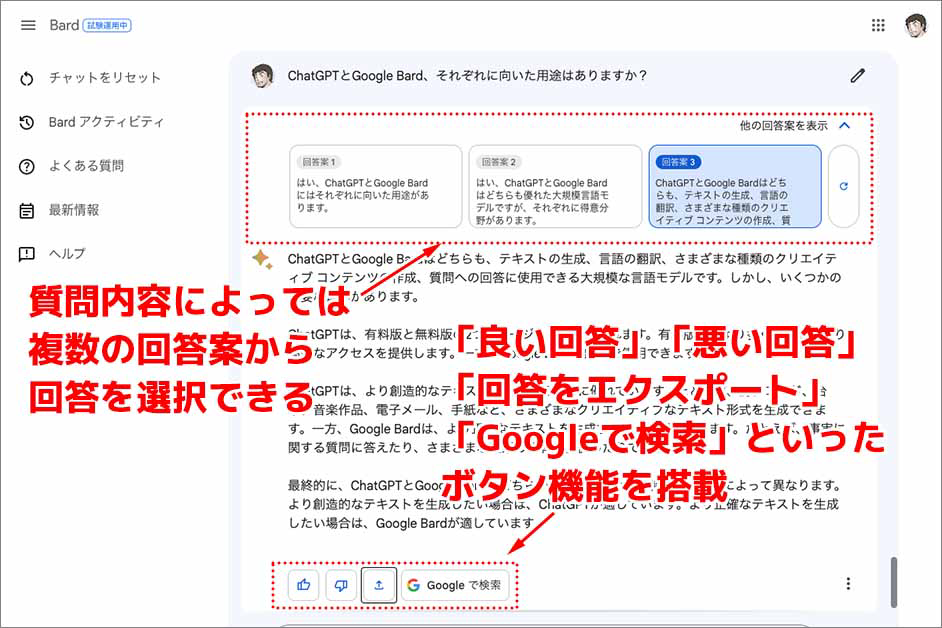This screenshot has height=628, width=942.
Task: Open the three-dot more options menu
Action: 848,584
